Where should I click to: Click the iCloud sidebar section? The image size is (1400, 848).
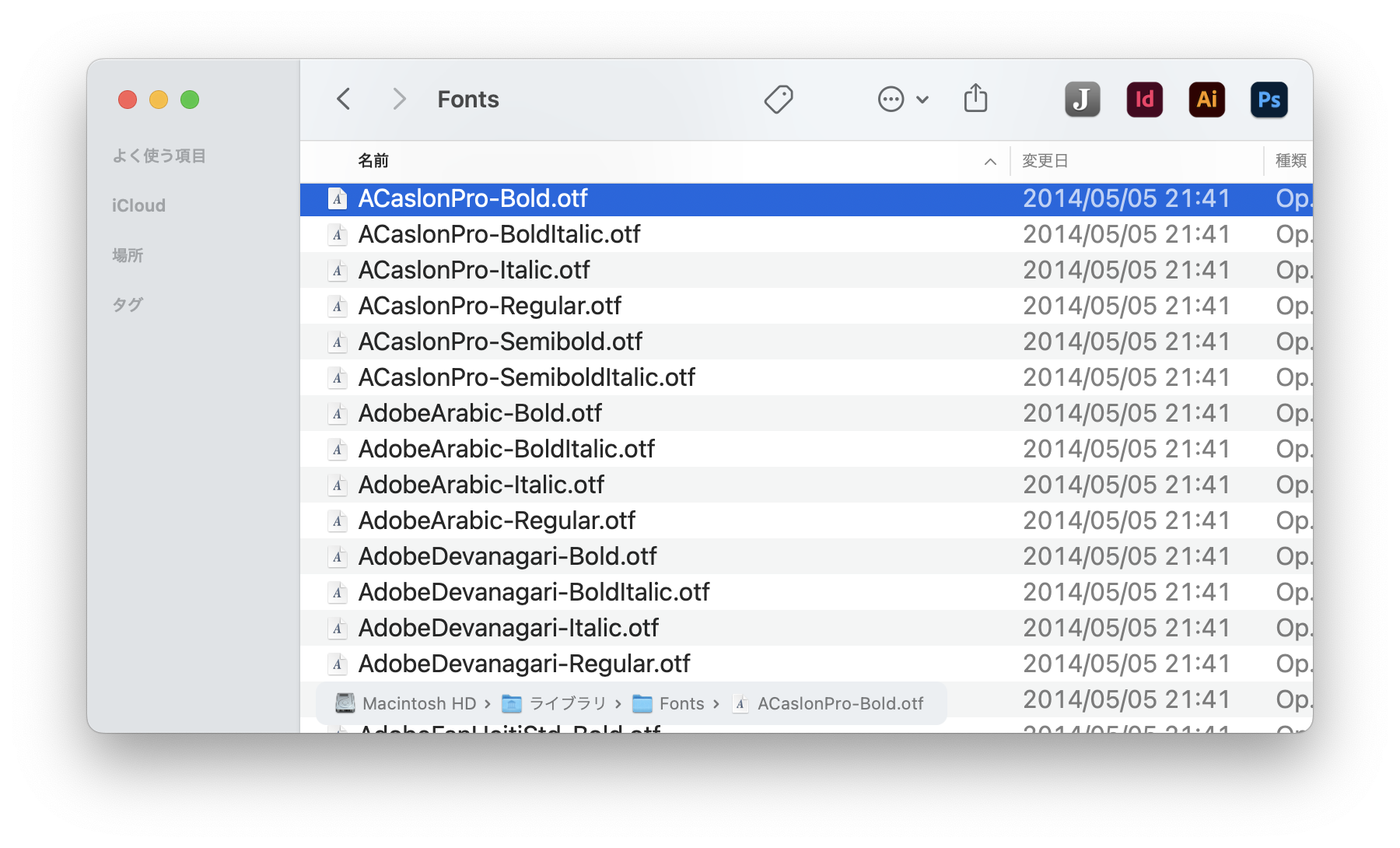pyautogui.click(x=138, y=205)
